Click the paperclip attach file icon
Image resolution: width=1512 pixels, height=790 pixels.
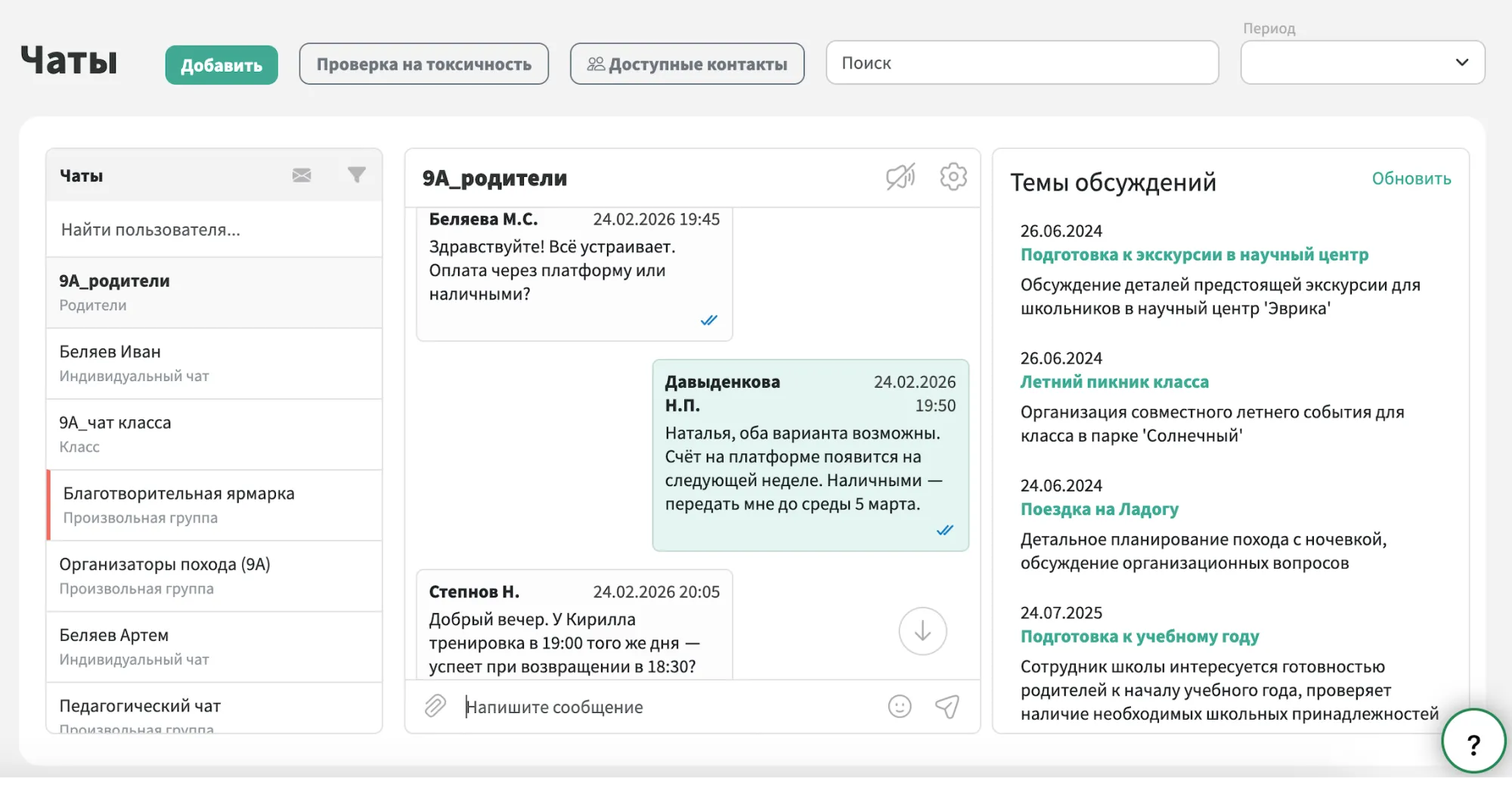[x=435, y=706]
